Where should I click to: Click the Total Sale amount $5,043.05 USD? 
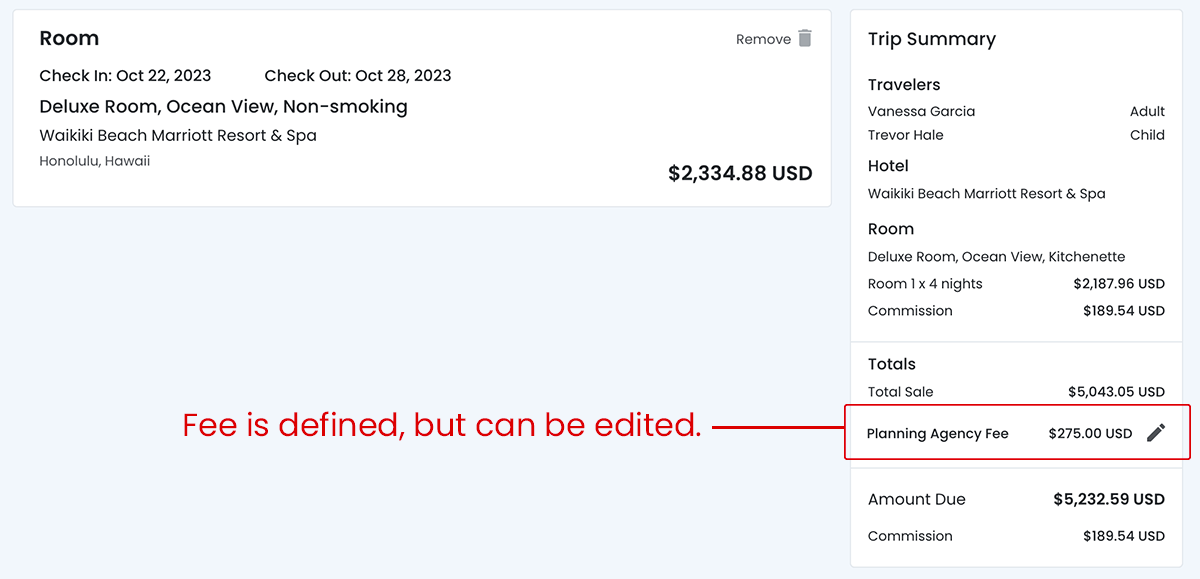coord(1116,392)
